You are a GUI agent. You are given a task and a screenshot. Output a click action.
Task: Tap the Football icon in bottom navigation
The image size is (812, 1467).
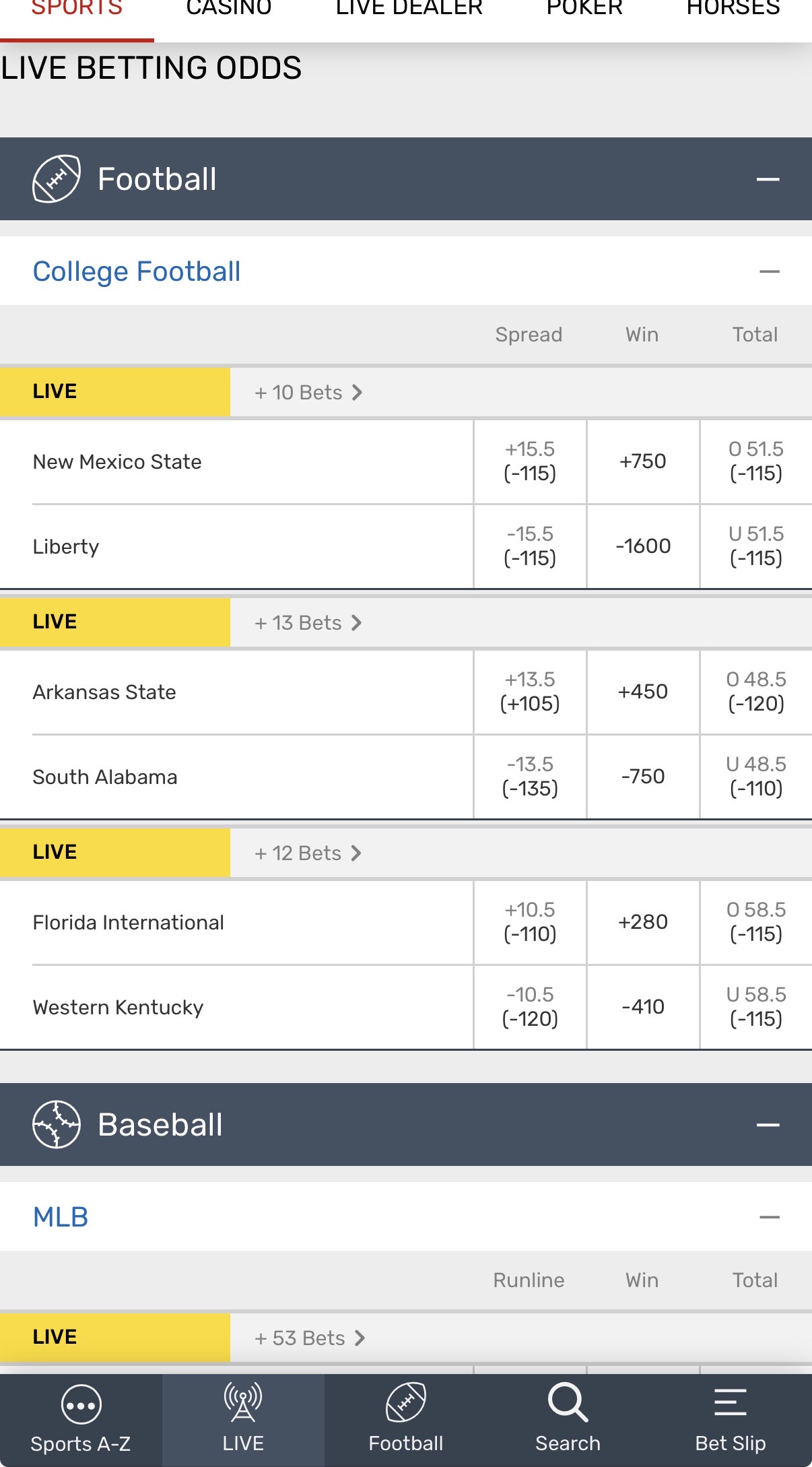(406, 1403)
